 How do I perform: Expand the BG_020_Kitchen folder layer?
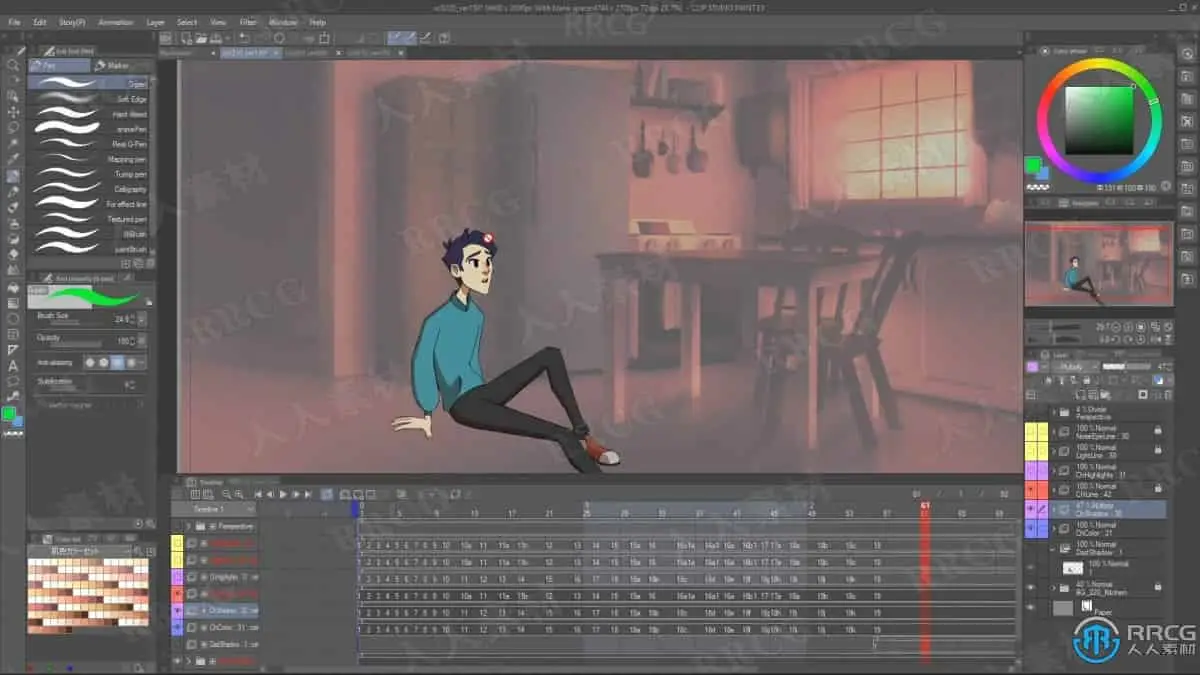pyautogui.click(x=1053, y=588)
